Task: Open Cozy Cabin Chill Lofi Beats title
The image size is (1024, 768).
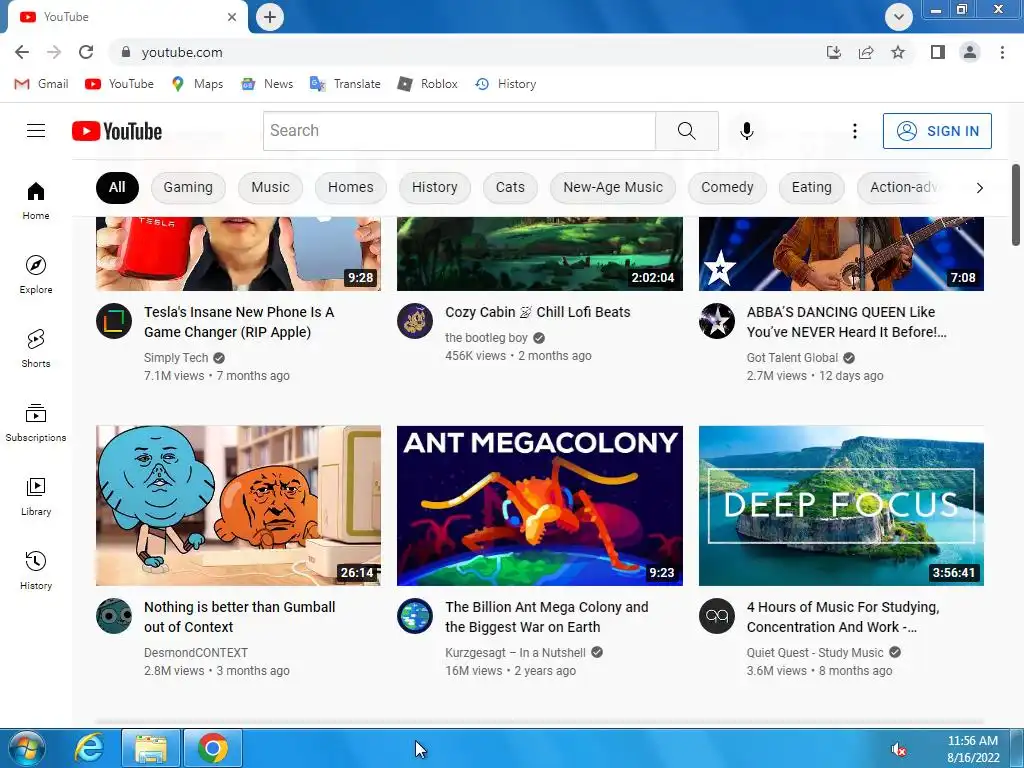Action: [537, 312]
